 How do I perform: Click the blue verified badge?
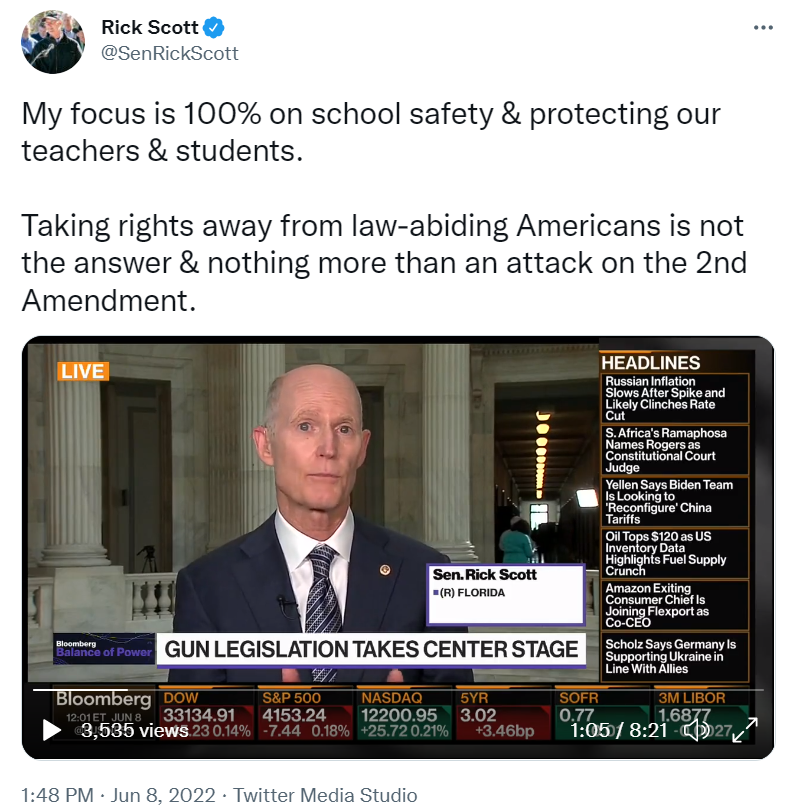213,27
